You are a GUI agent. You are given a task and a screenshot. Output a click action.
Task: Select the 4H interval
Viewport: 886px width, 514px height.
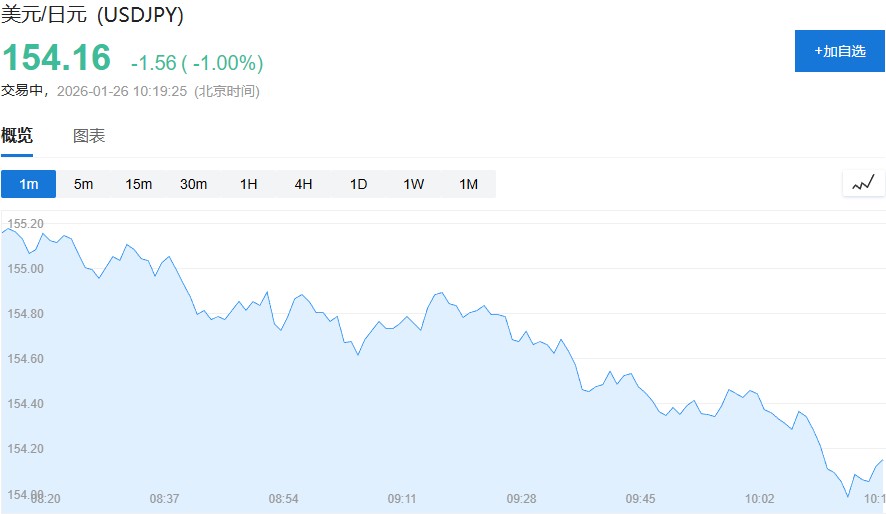[303, 184]
